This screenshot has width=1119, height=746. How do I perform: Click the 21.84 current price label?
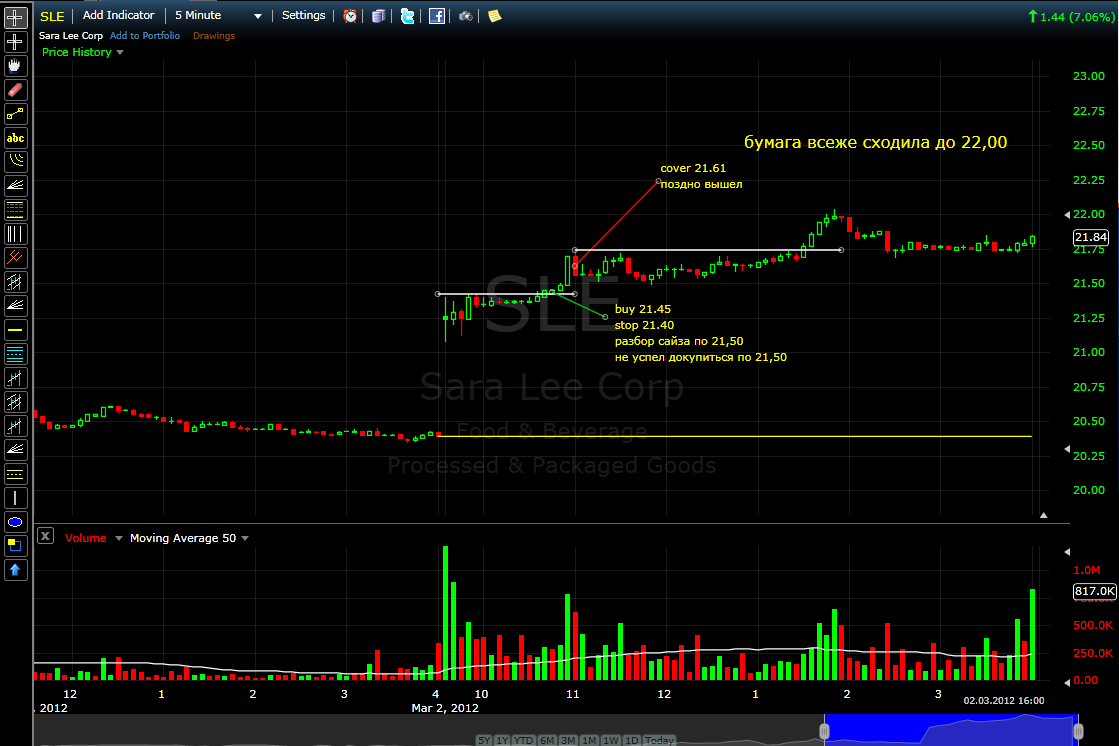(x=1090, y=237)
